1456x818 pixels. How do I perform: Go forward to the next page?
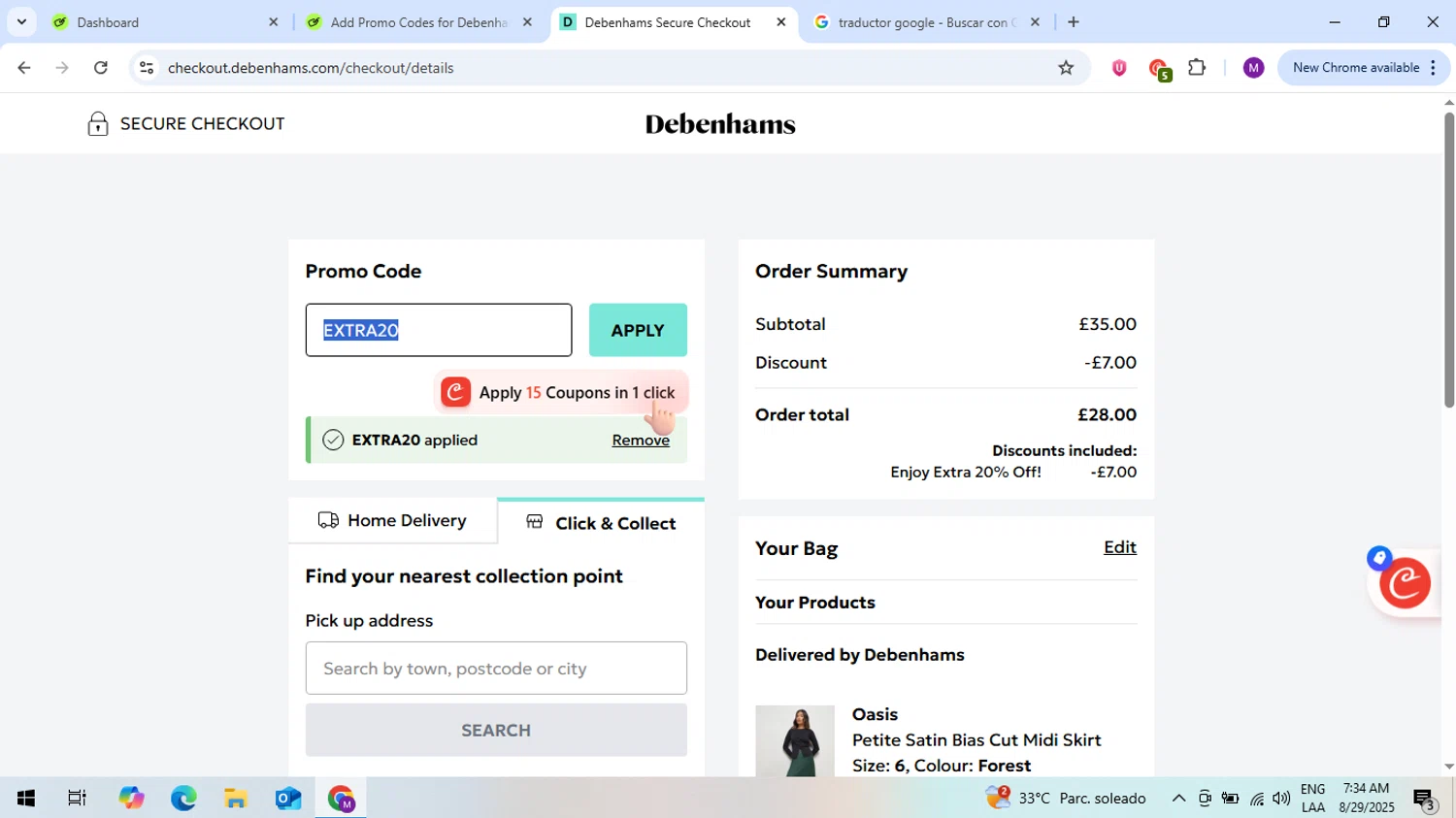(62, 68)
